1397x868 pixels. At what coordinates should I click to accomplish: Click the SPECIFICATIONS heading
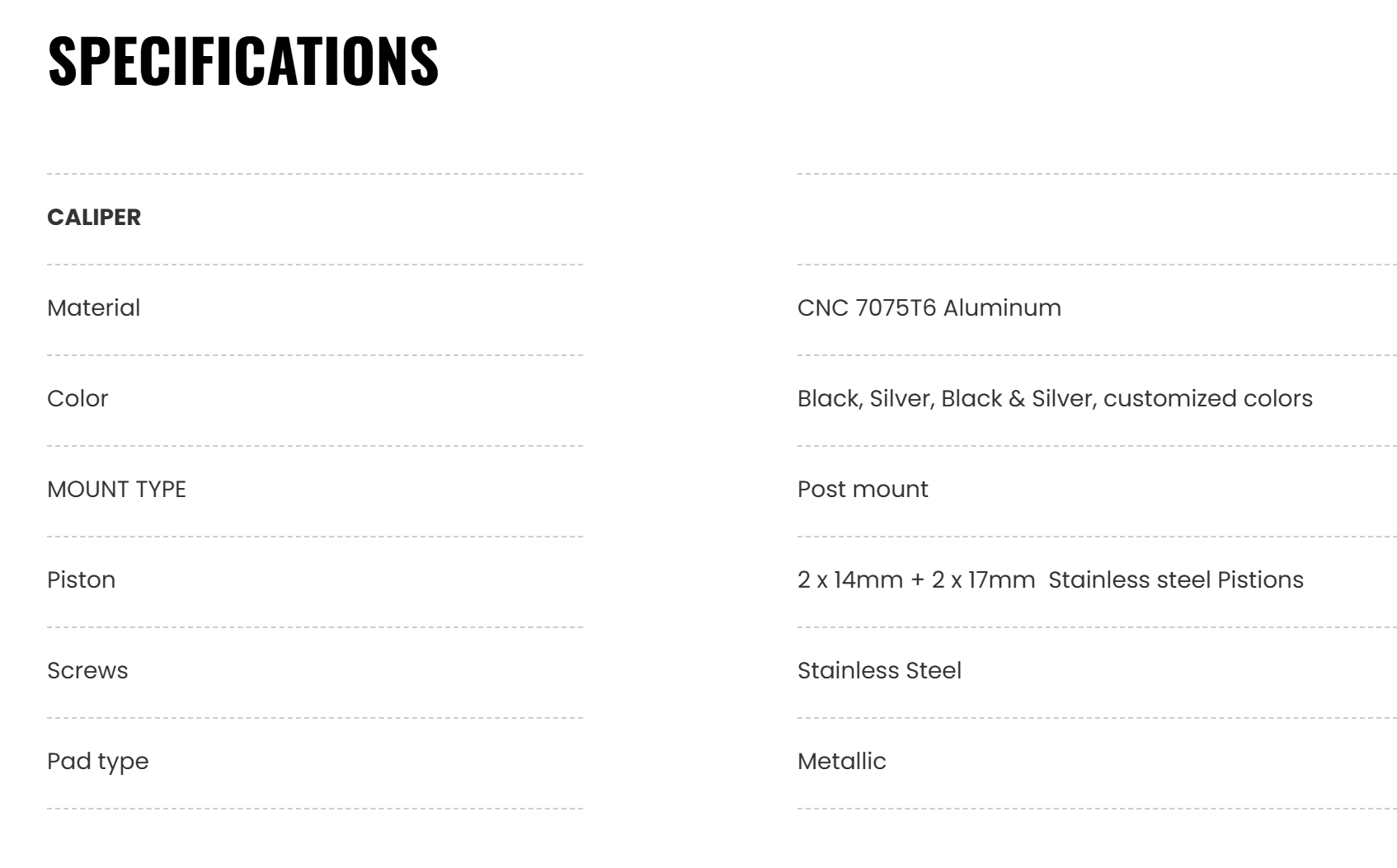coord(243,60)
